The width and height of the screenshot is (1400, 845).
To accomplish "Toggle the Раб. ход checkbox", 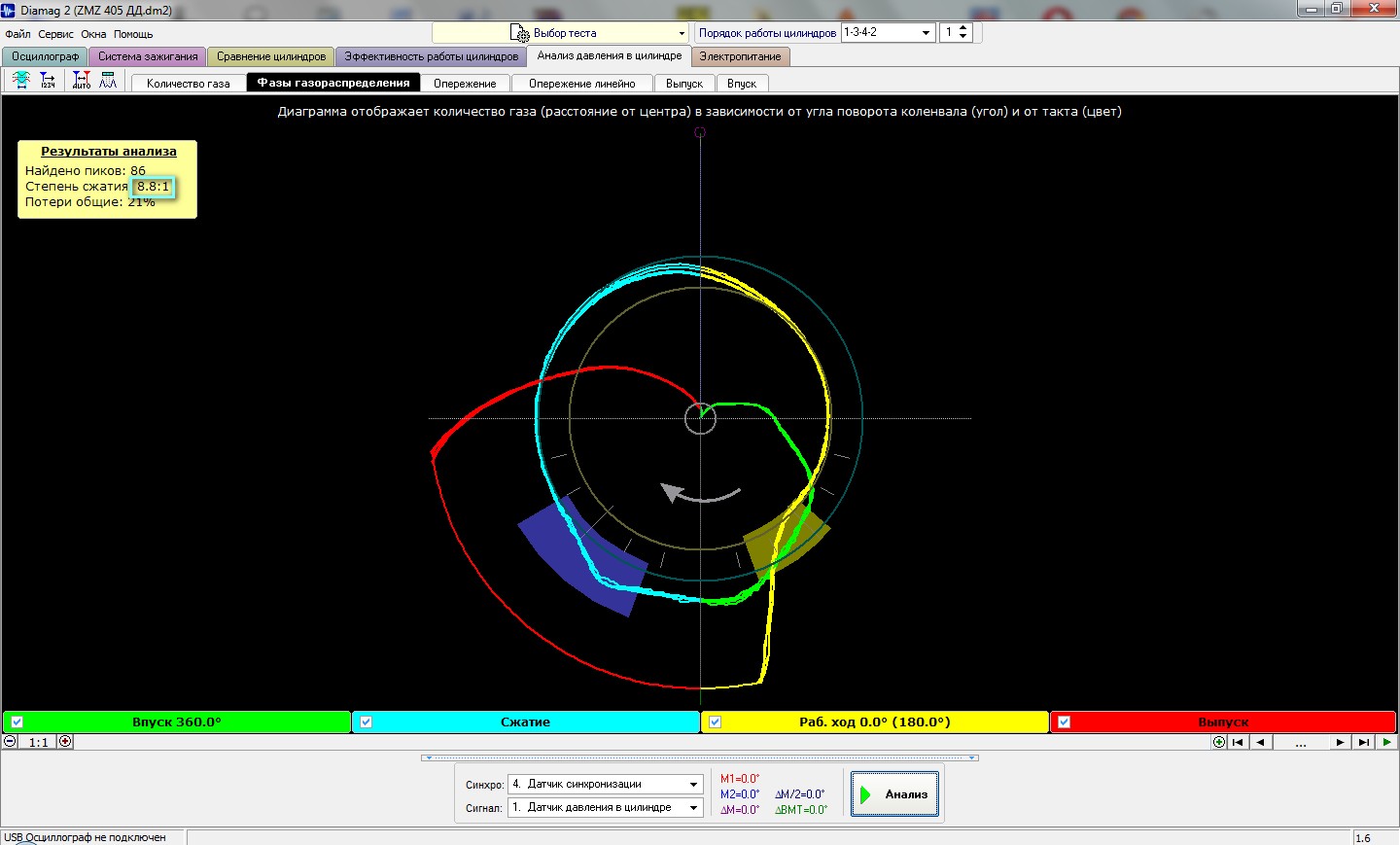I will (715, 722).
